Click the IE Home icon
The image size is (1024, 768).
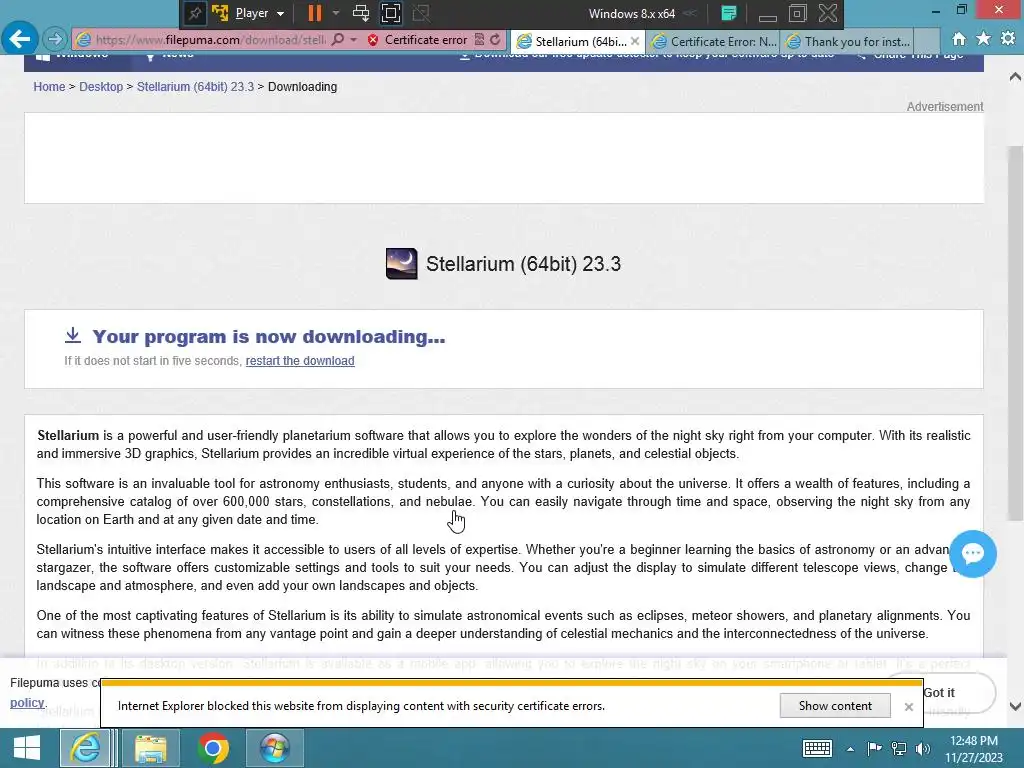959,39
